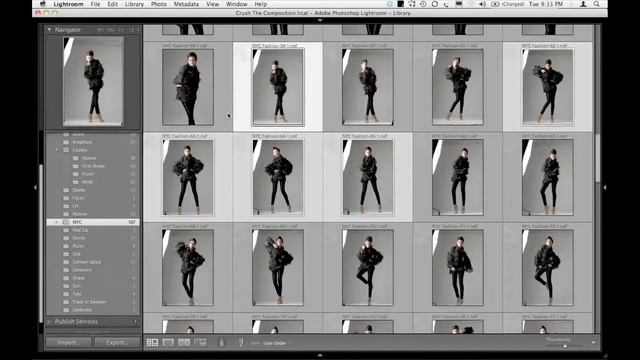This screenshot has height=360, width=640.
Task: Click the Salmon Salad folder icon
Action: point(66,262)
